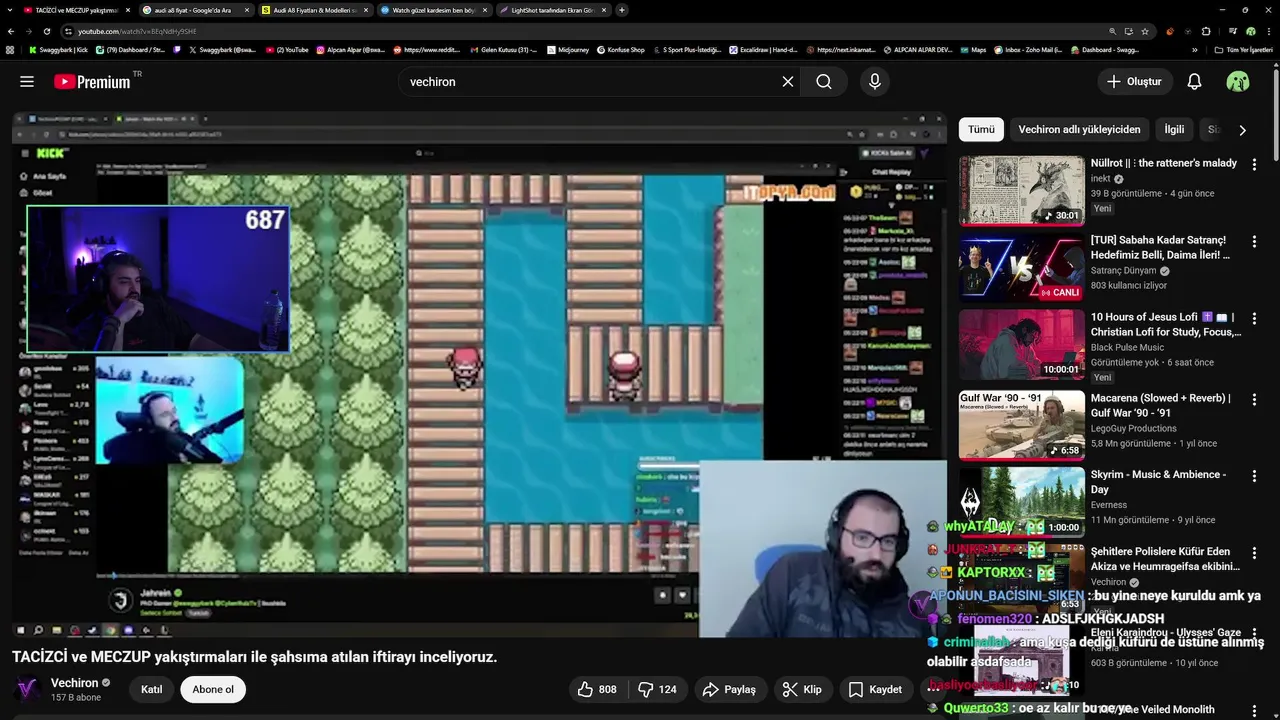
Task: Select the İlgili filter chip
Action: click(x=1174, y=129)
